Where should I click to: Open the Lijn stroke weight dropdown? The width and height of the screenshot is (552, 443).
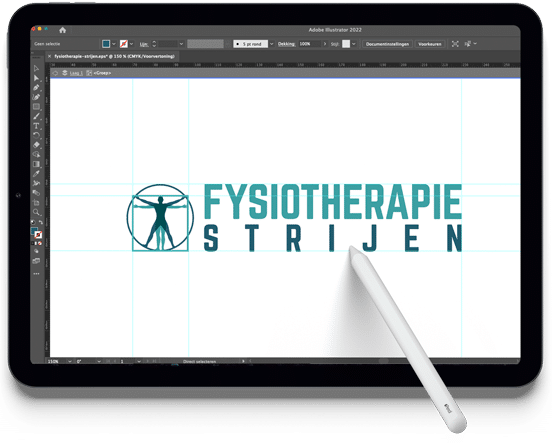pyautogui.click(x=181, y=44)
